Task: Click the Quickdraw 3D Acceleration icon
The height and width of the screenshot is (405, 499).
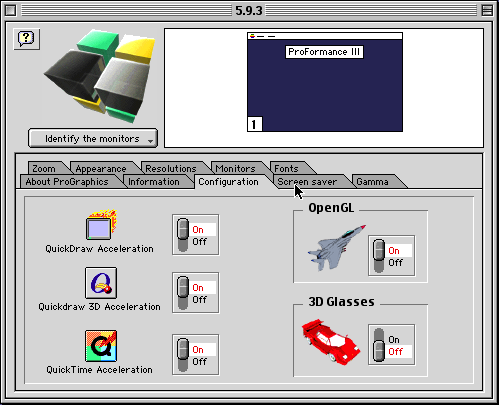Action: pyautogui.click(x=101, y=283)
